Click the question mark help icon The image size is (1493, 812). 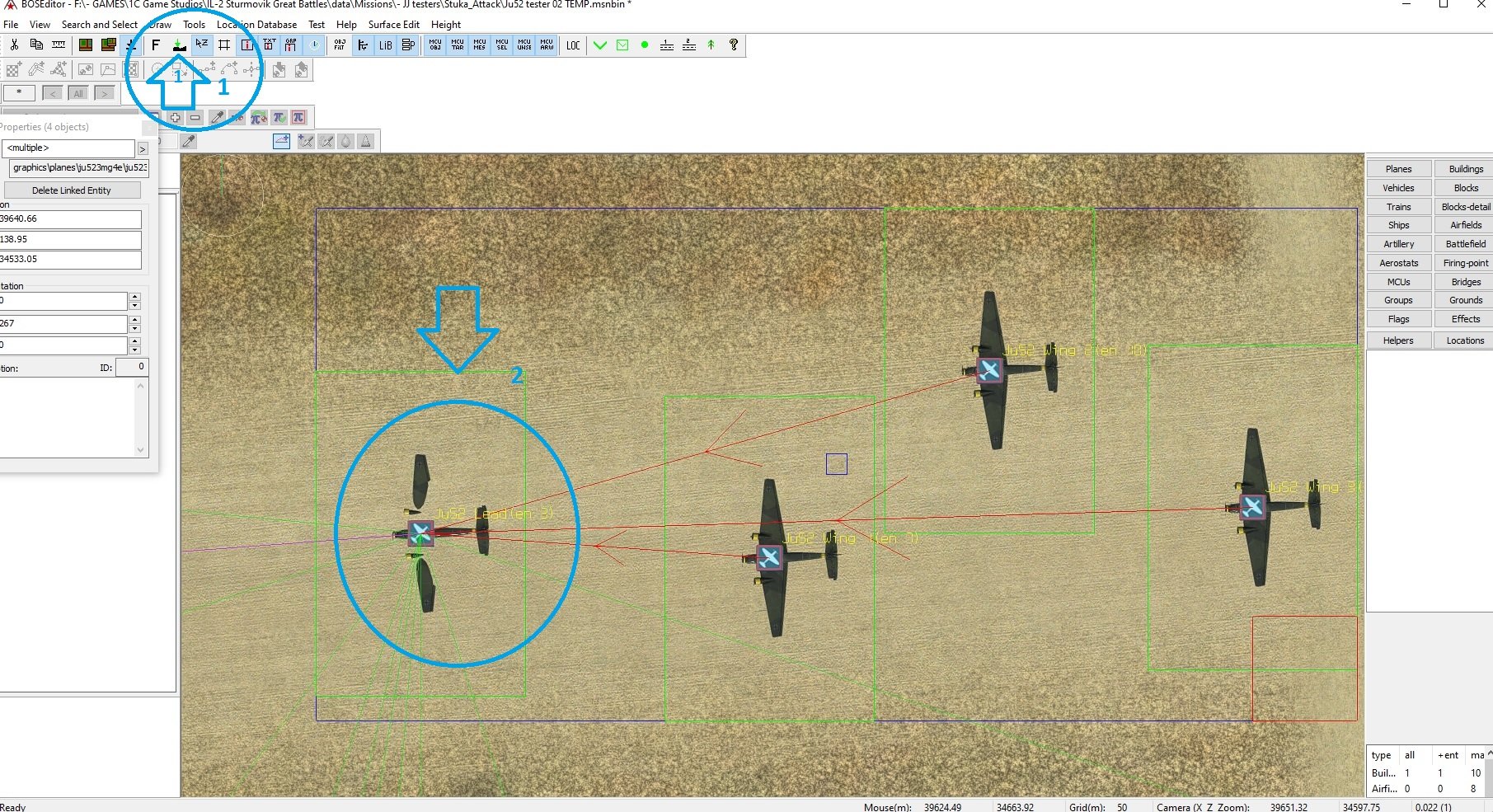pyautogui.click(x=733, y=45)
